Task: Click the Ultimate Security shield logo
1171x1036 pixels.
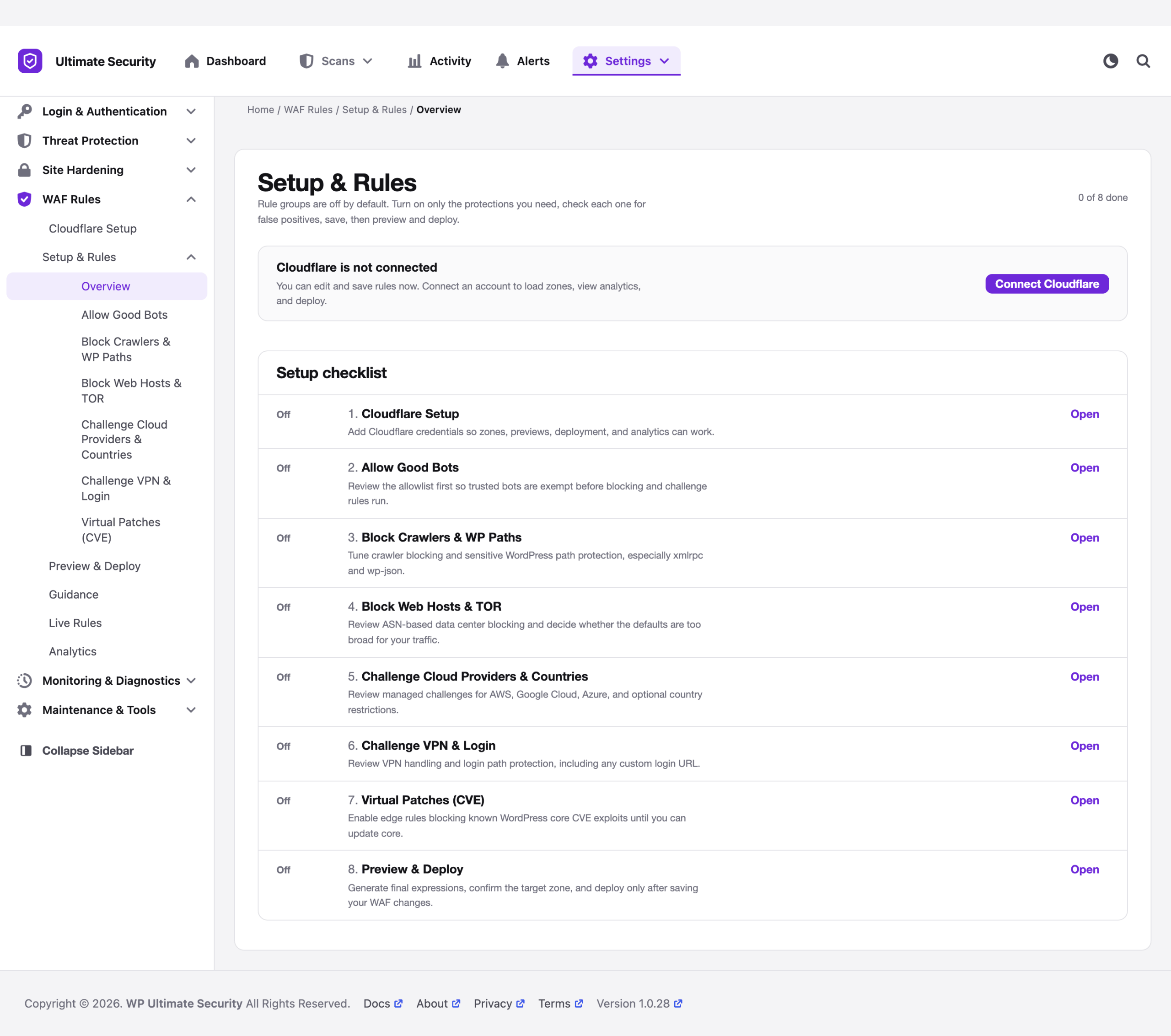Action: click(30, 61)
